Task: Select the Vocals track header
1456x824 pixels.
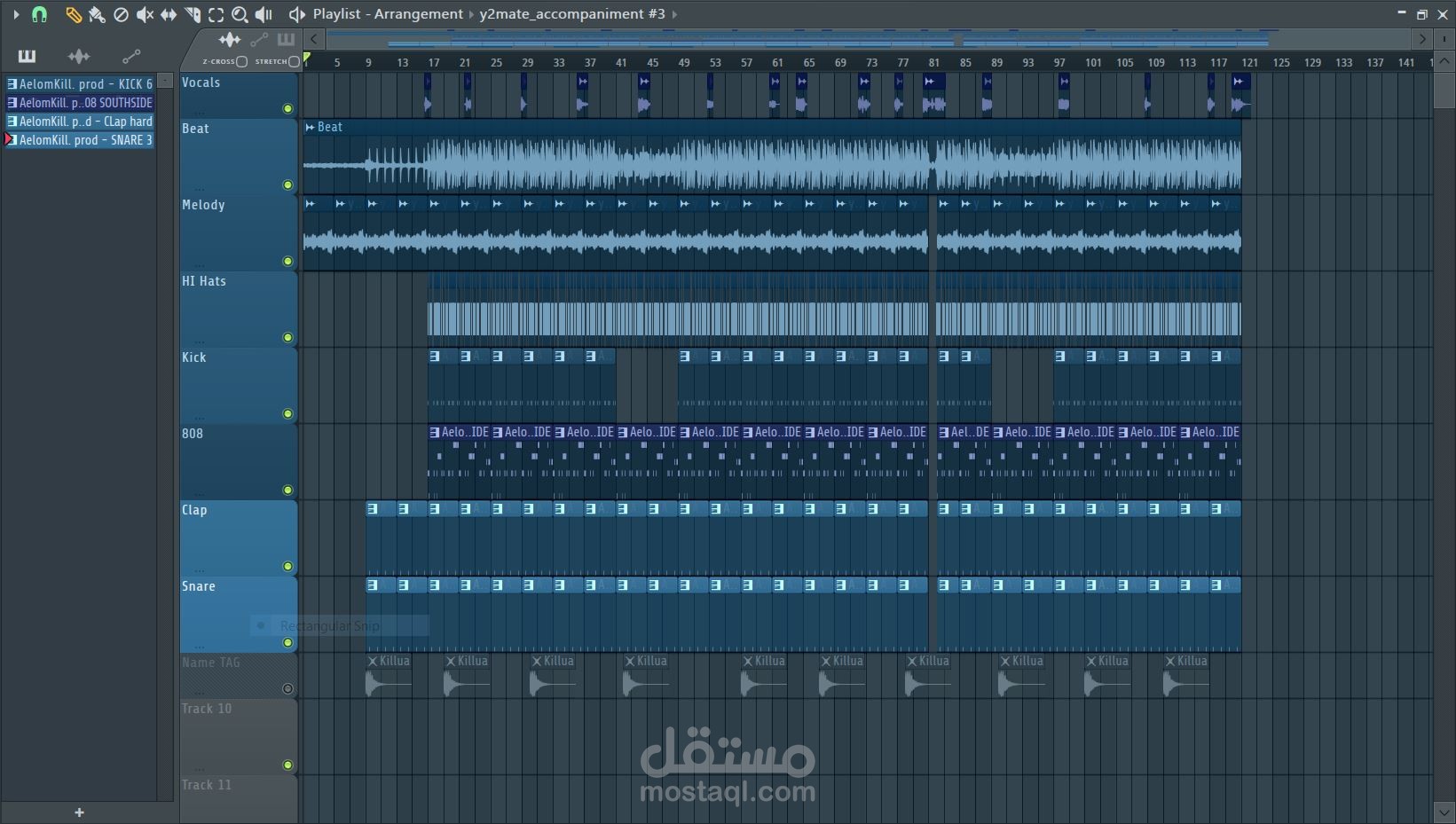Action: click(238, 95)
